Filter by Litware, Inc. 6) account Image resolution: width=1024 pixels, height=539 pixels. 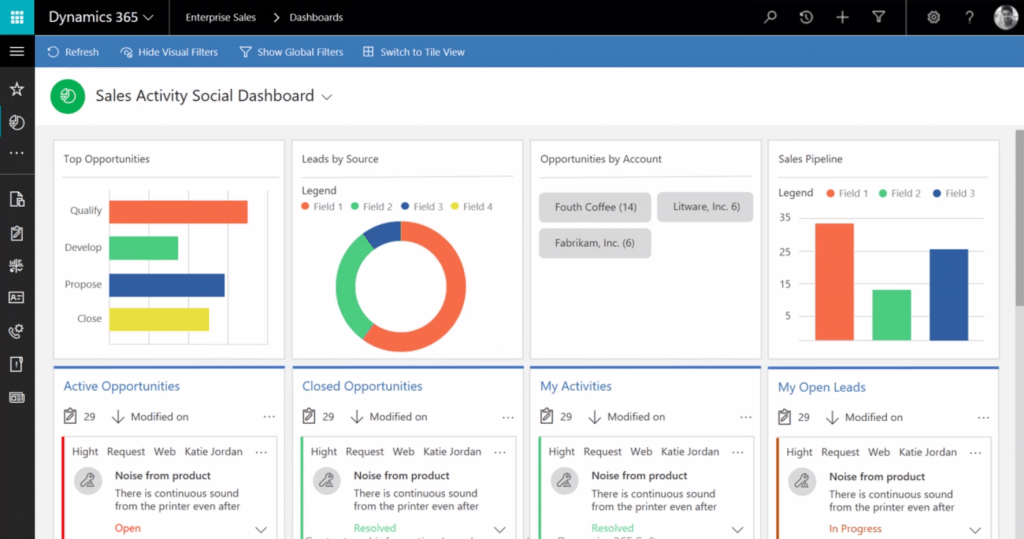tap(705, 206)
